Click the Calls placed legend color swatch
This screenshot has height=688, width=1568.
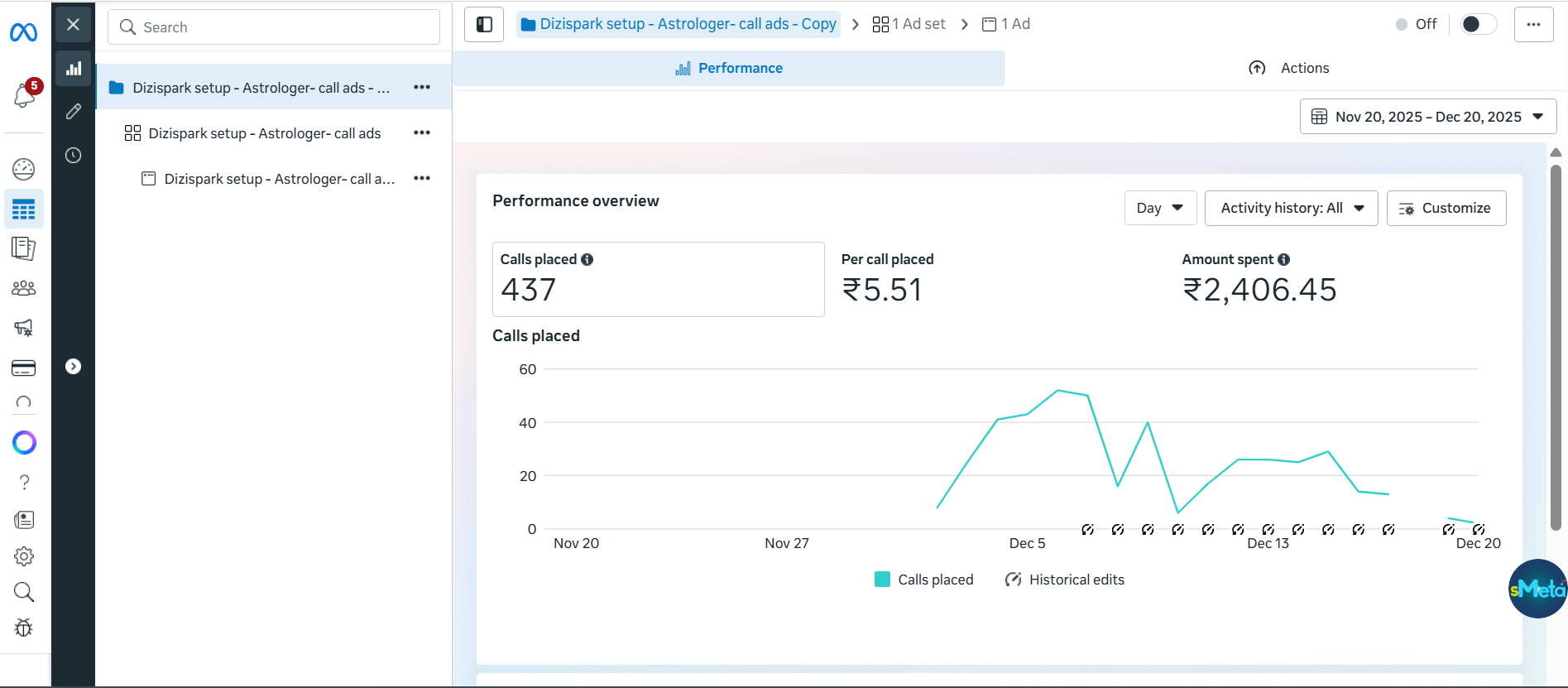click(x=882, y=580)
